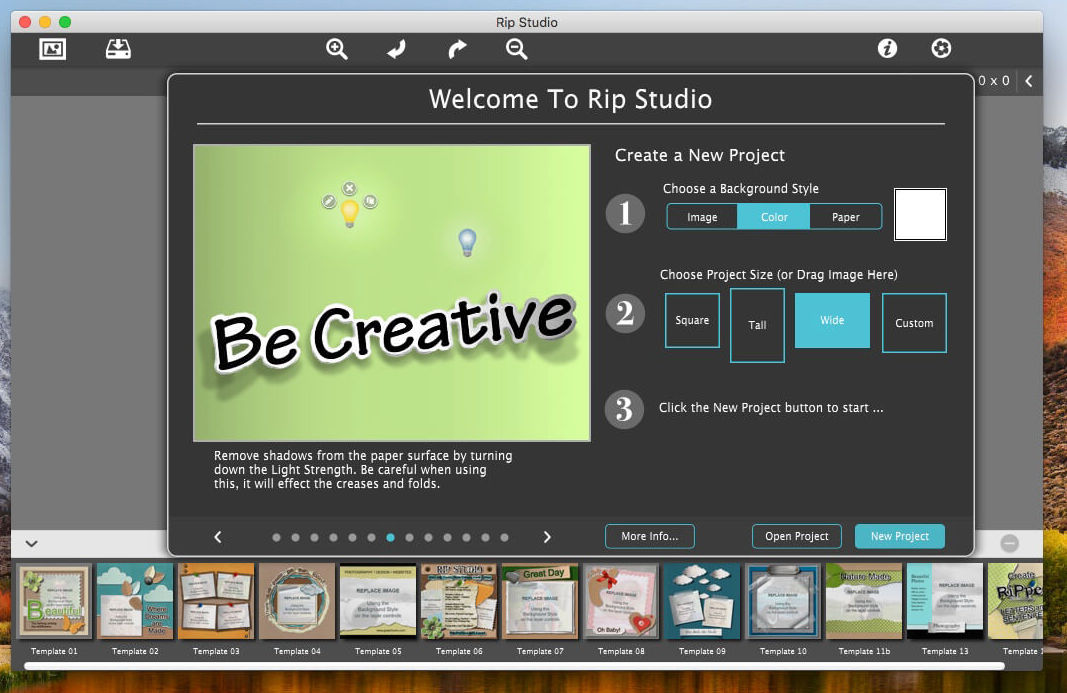Viewport: 1067px width, 693px height.
Task: Click the Open Project button
Action: (796, 536)
